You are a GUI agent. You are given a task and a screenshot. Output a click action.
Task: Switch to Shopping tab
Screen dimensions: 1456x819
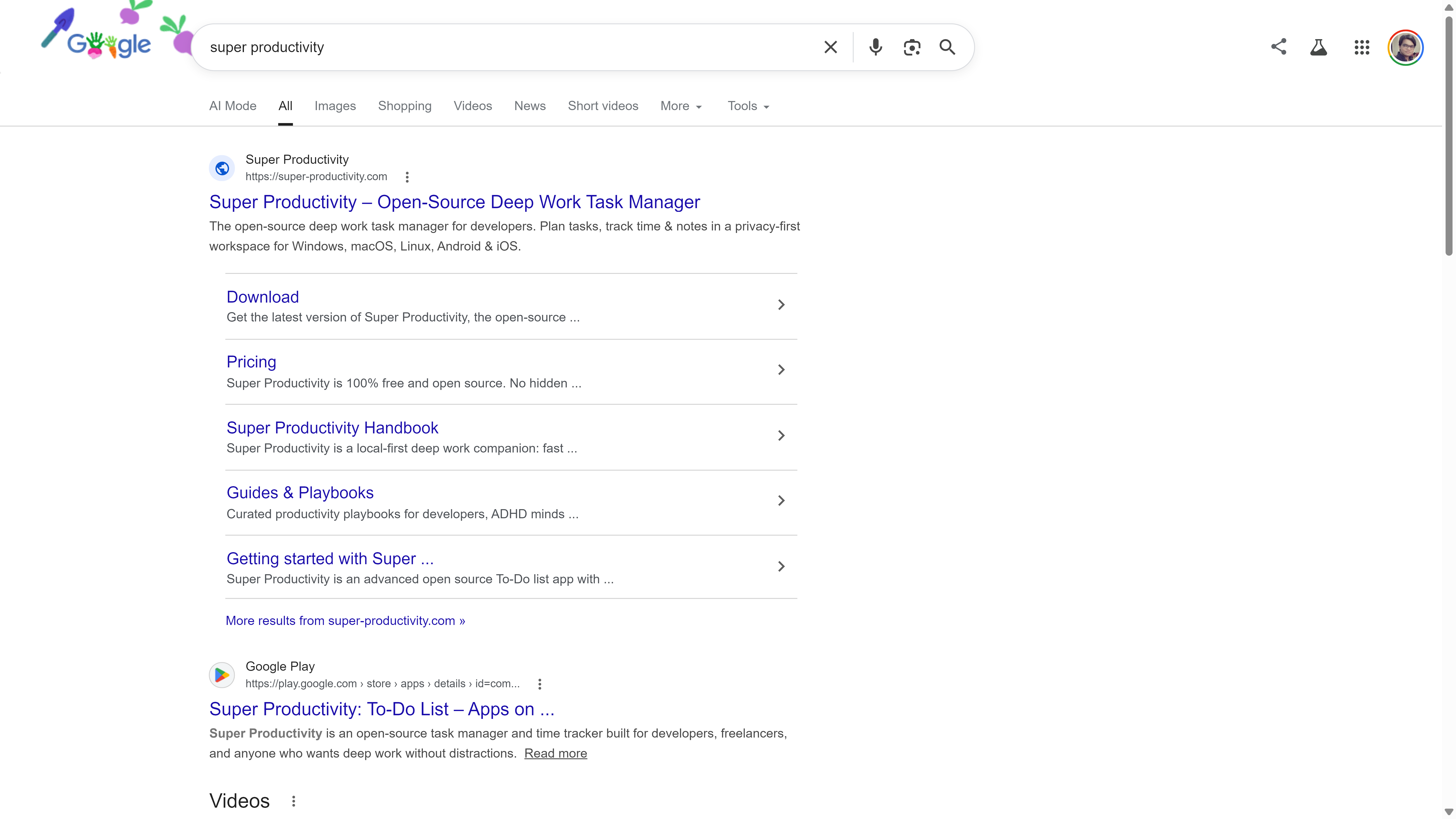(x=405, y=106)
